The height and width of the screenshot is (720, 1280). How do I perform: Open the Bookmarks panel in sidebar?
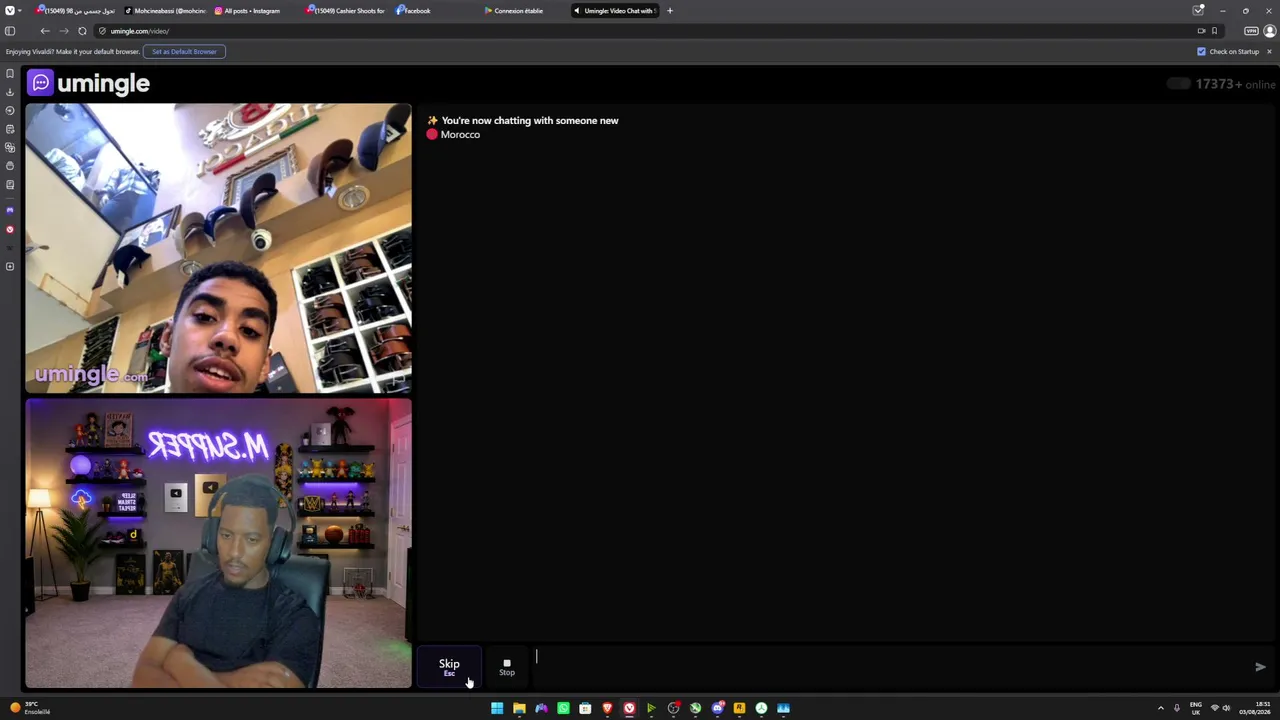point(10,73)
